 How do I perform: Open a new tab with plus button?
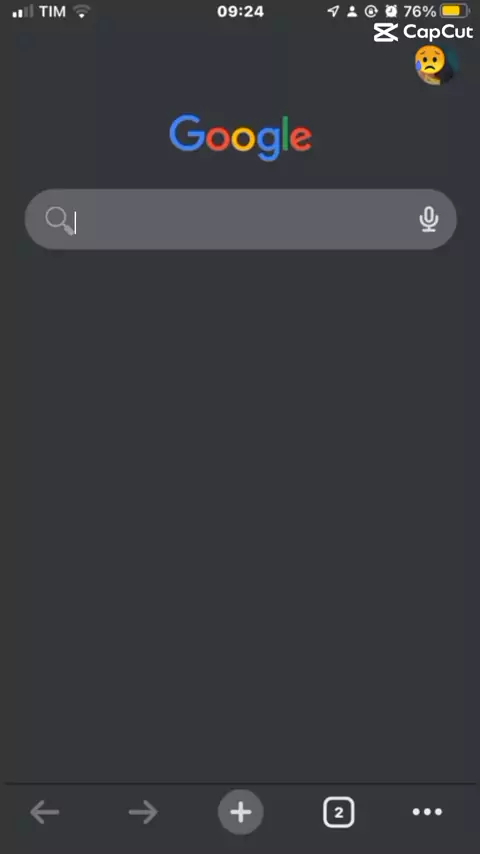coord(240,812)
